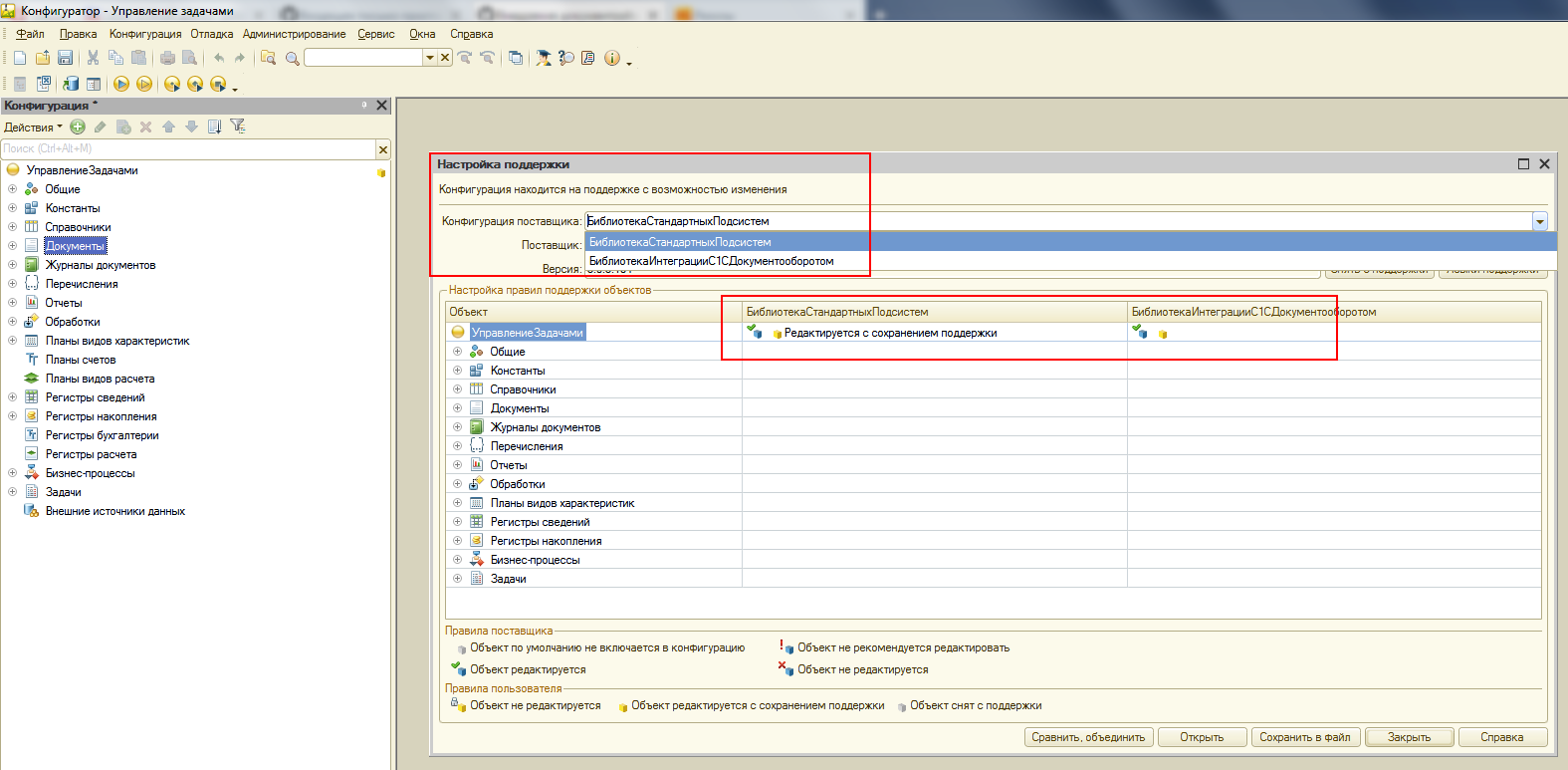Expand Справочники node in left tree
Image resolution: width=1568 pixels, height=770 pixels.
coord(12,227)
